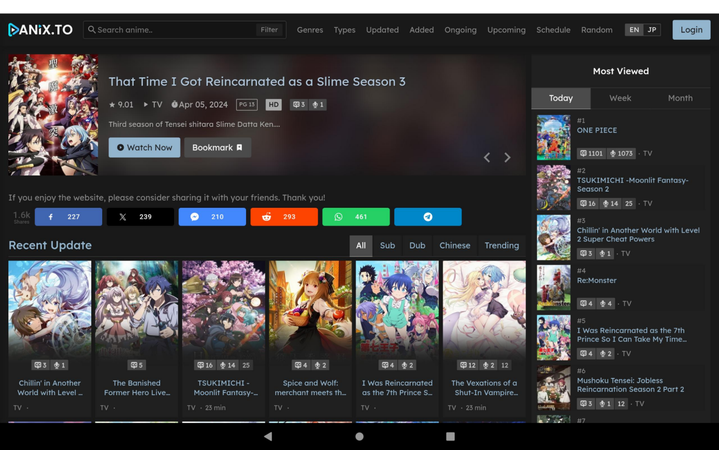Go to previous featured slide arrow
The image size is (719, 450).
click(x=487, y=157)
